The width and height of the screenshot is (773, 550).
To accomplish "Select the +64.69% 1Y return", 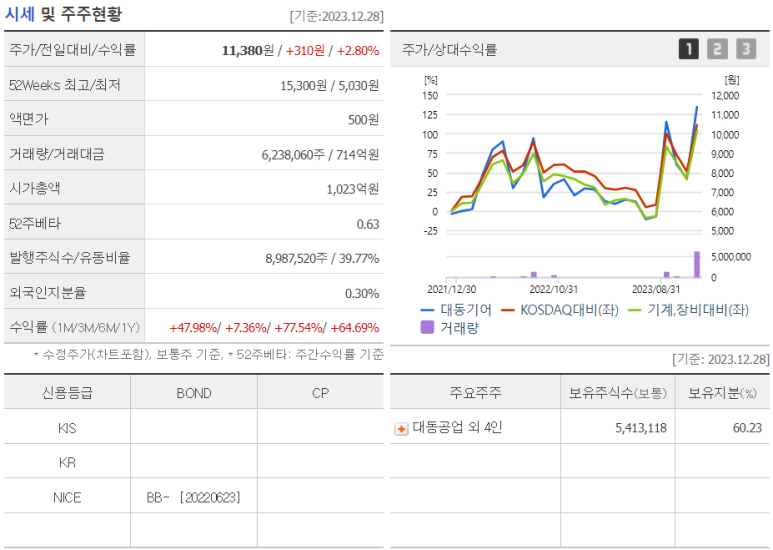I will click(x=355, y=328).
